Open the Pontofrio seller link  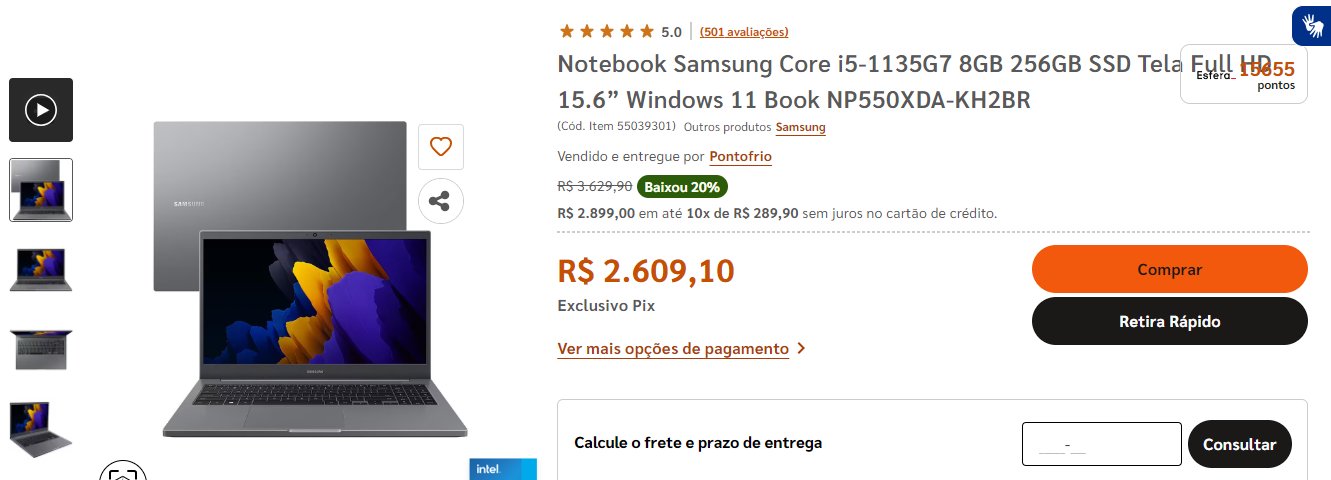pos(741,157)
